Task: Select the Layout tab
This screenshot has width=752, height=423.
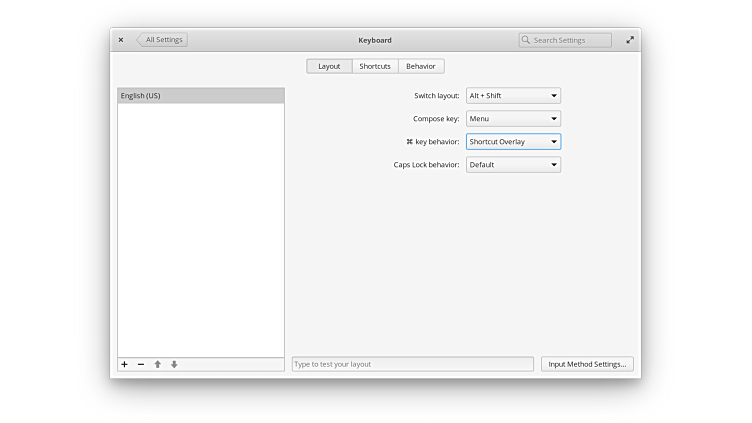Action: click(329, 66)
